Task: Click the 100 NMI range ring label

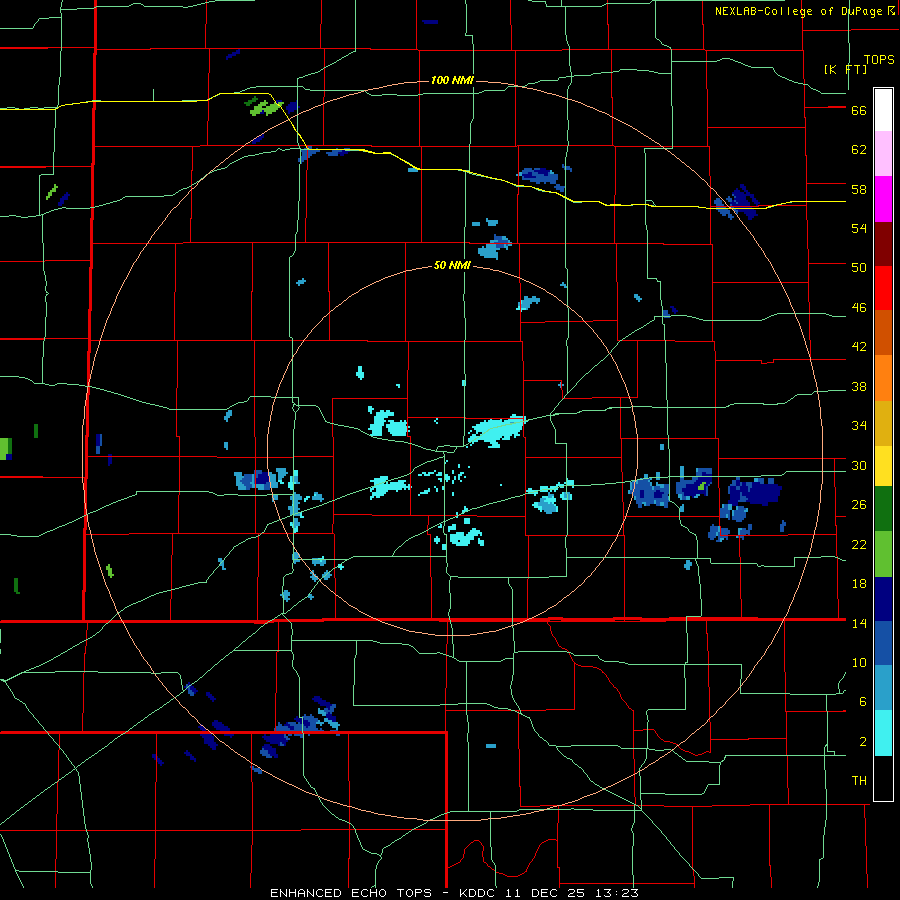Action: pyautogui.click(x=452, y=80)
